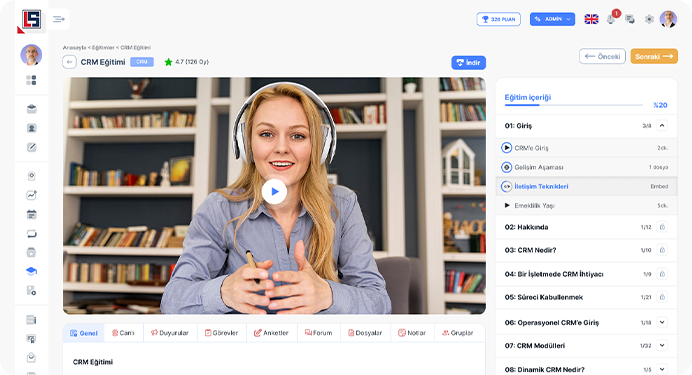Open the graduation cap trainings icon
The height and width of the screenshot is (375, 692).
point(31,271)
